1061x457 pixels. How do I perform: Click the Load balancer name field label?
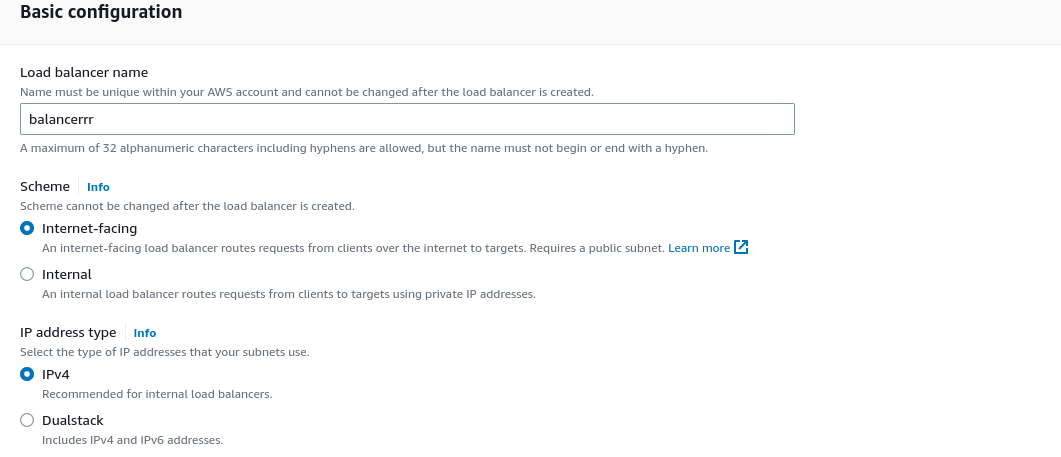tap(84, 72)
